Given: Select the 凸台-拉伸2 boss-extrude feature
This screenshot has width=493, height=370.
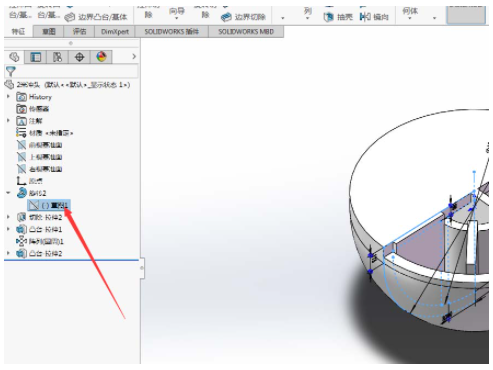Looking at the screenshot, I should tap(39, 253).
